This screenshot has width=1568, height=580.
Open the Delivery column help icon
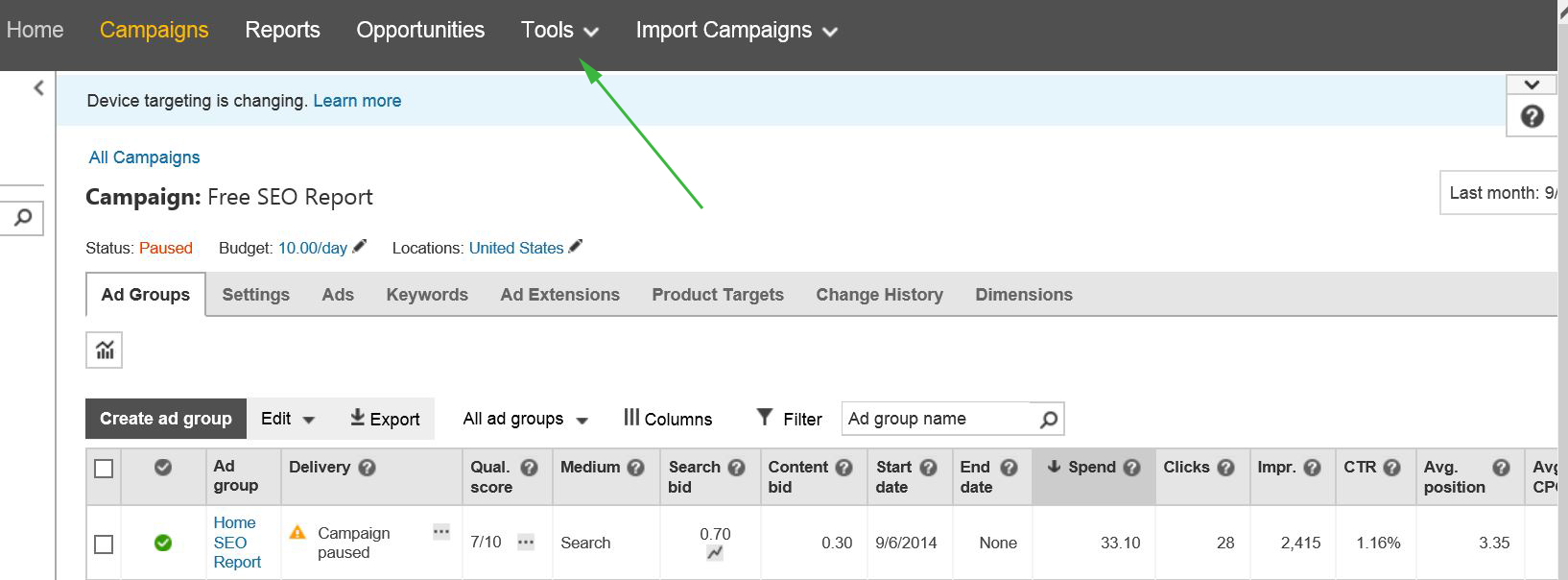click(367, 468)
